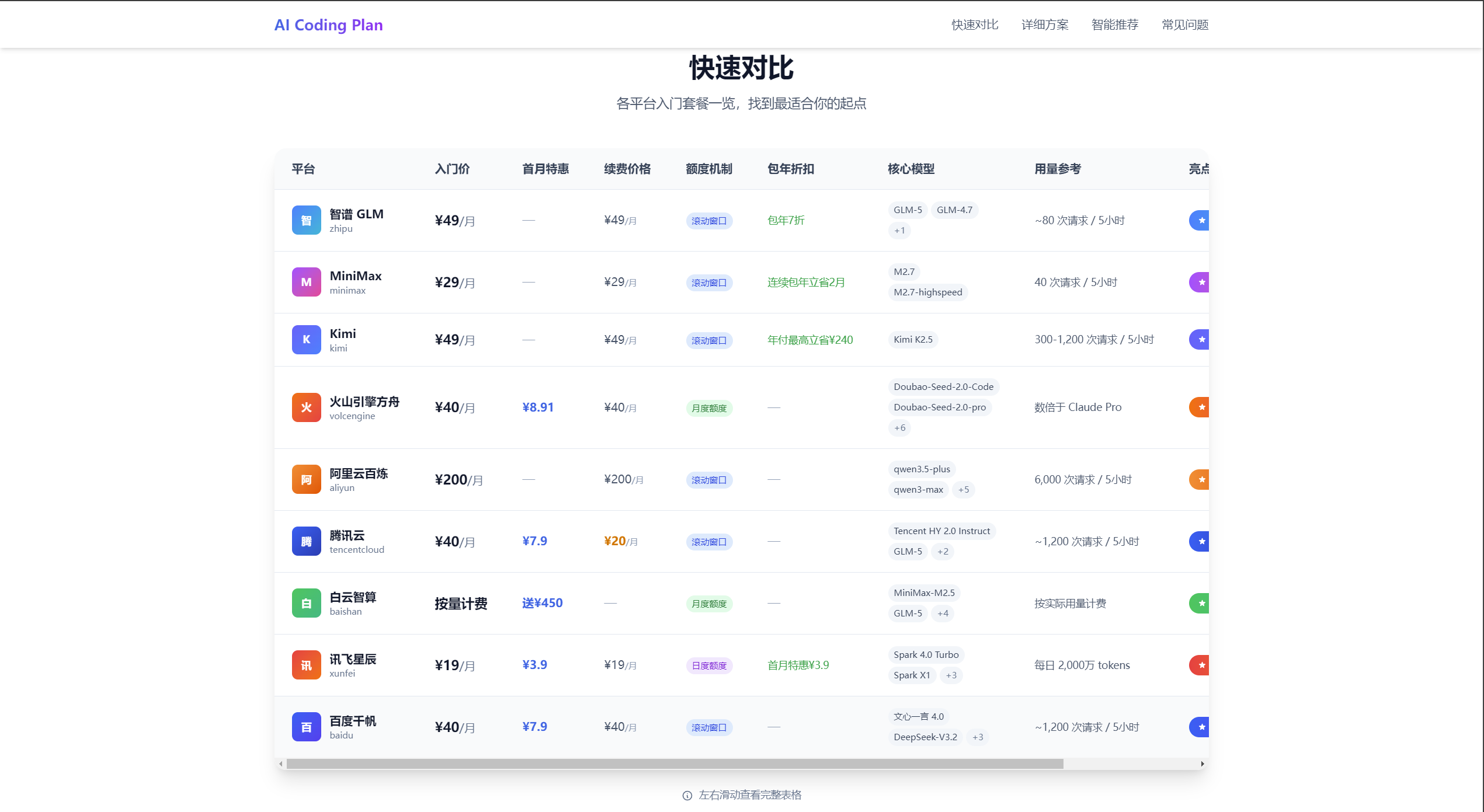Click the ¥20/月 renewal price for 腾讯云

tap(621, 541)
